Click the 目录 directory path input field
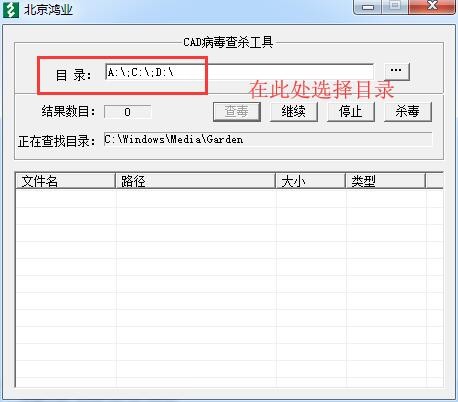Viewport: 458px width, 402px height. (239, 72)
